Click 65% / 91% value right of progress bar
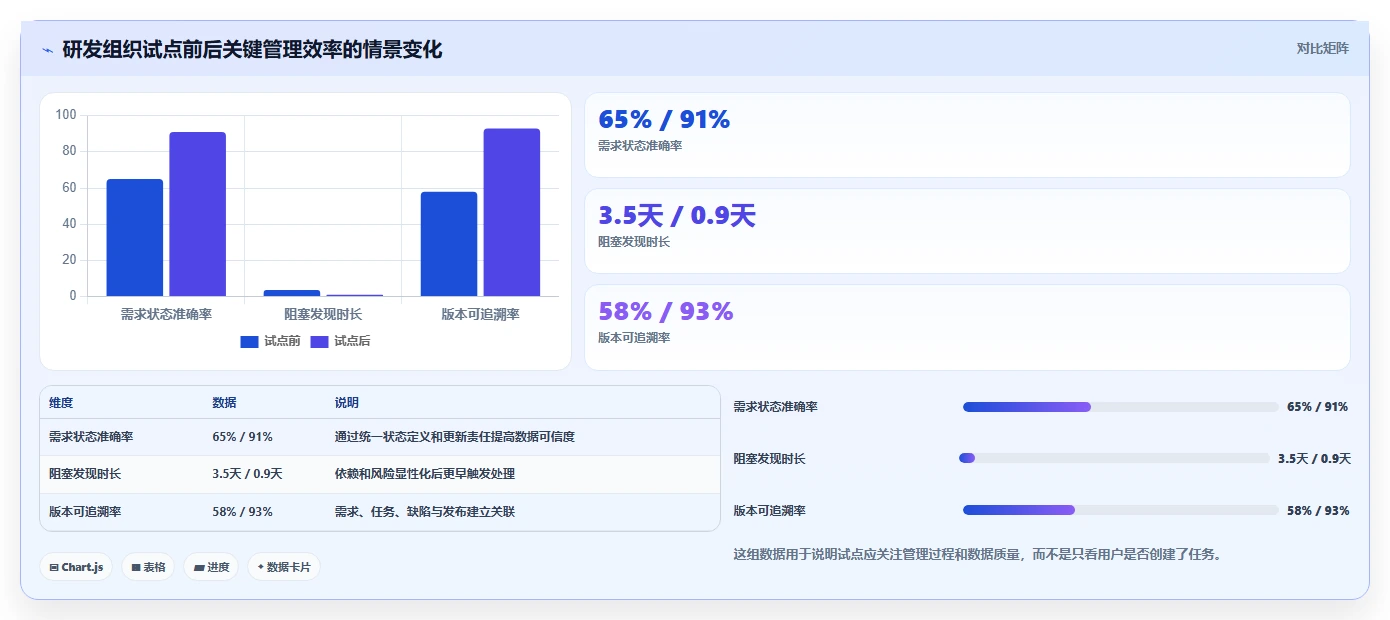Image resolution: width=1390 pixels, height=620 pixels. [x=1318, y=407]
